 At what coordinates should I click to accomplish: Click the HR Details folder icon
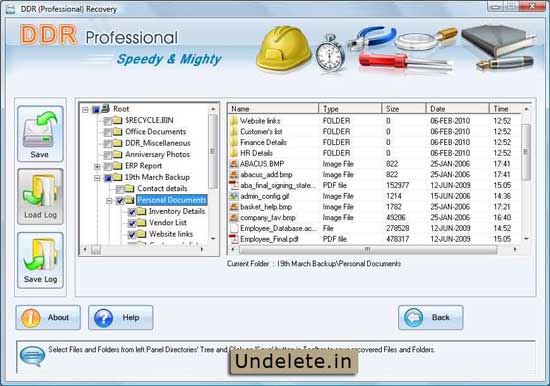234,153
